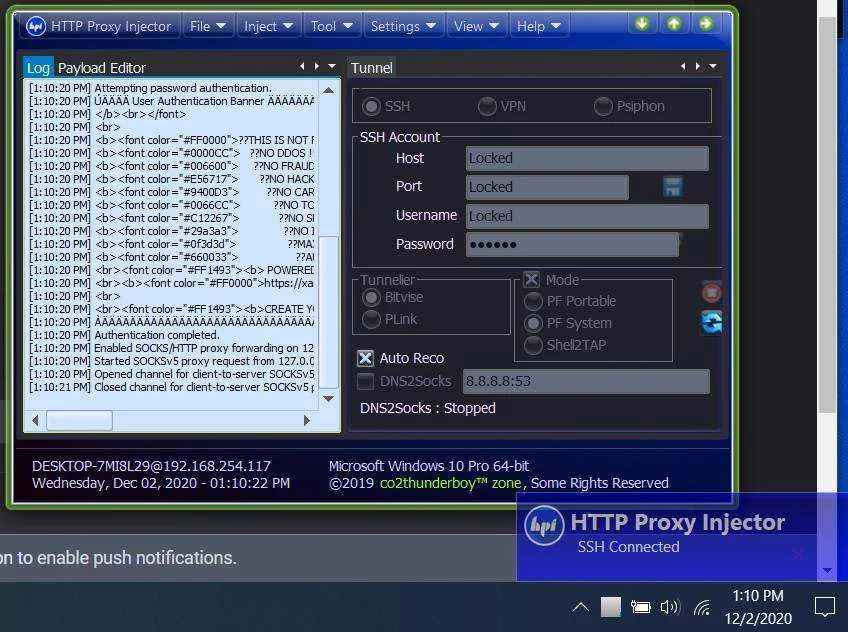Open the Tool menu

coord(331,26)
